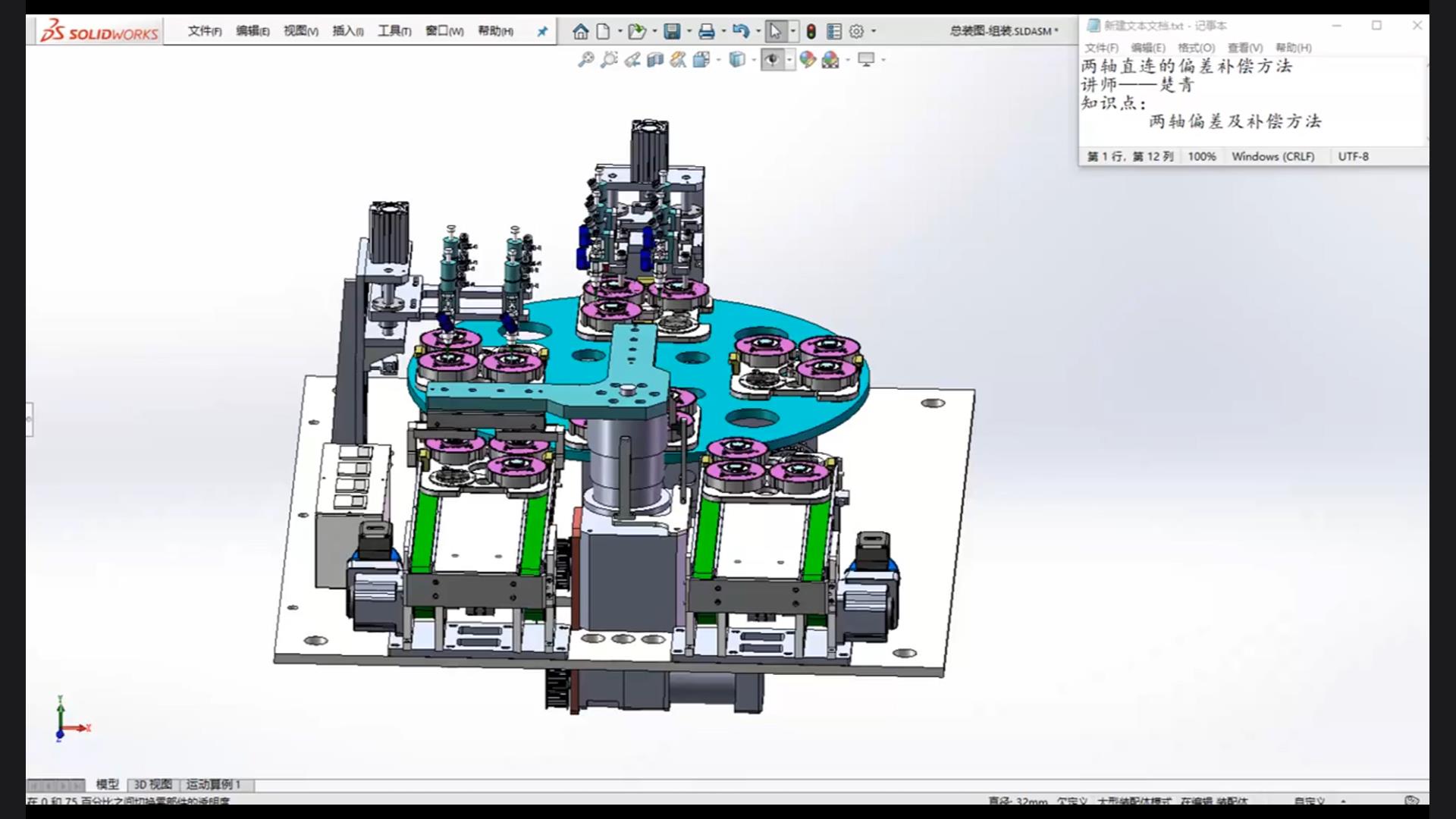Open Notepad 编辑(E) menu
1456x819 pixels.
(1148, 48)
